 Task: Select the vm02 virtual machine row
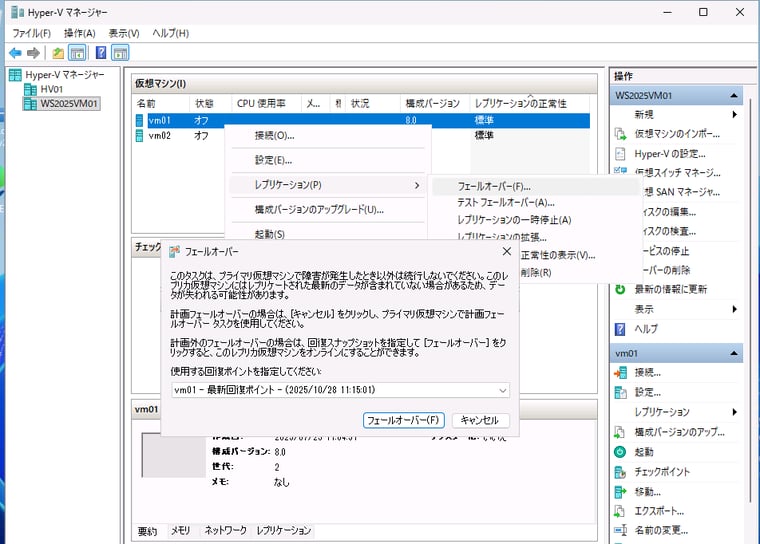160,136
